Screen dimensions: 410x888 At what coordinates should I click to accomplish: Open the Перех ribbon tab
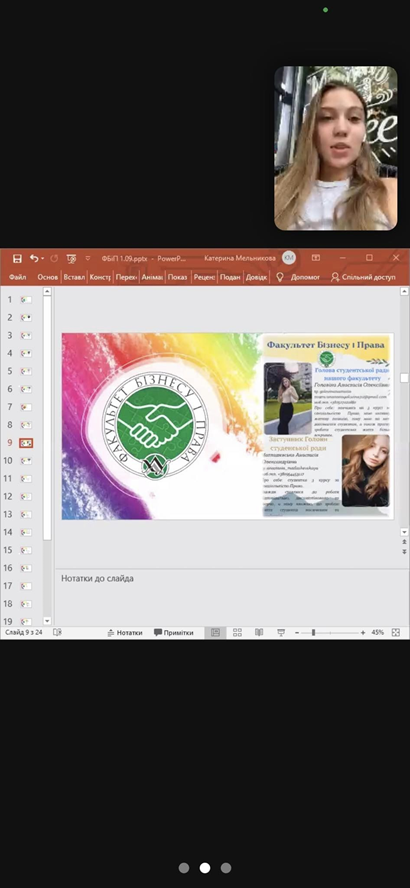[126, 278]
